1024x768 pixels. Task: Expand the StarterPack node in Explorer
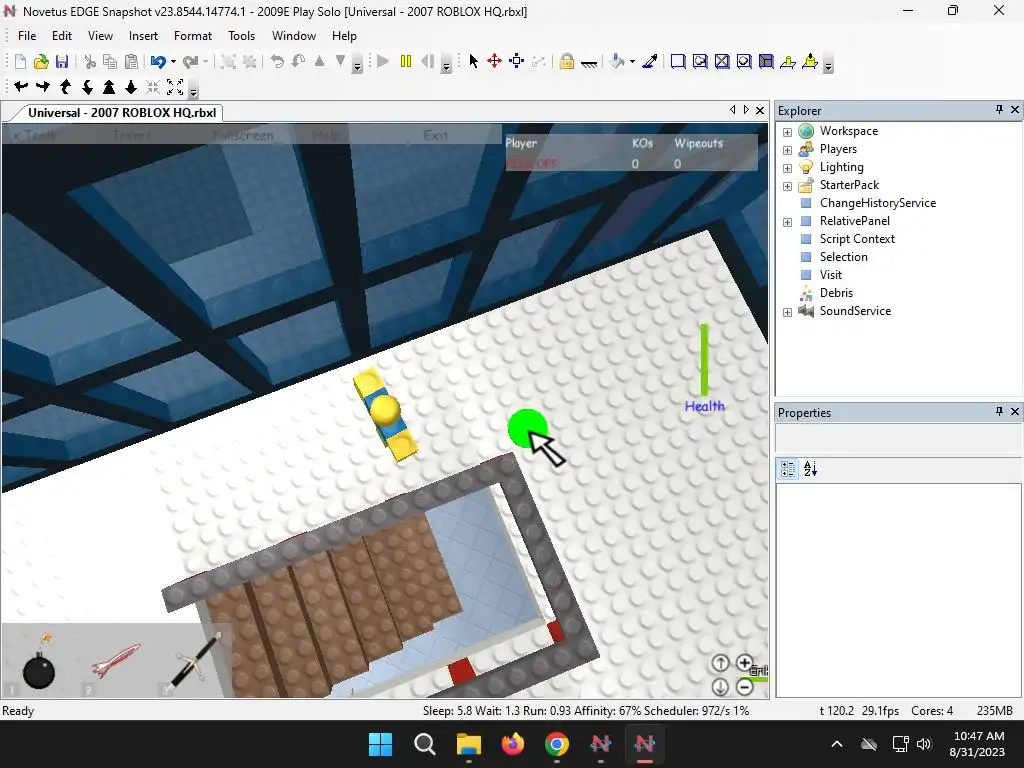click(x=788, y=186)
